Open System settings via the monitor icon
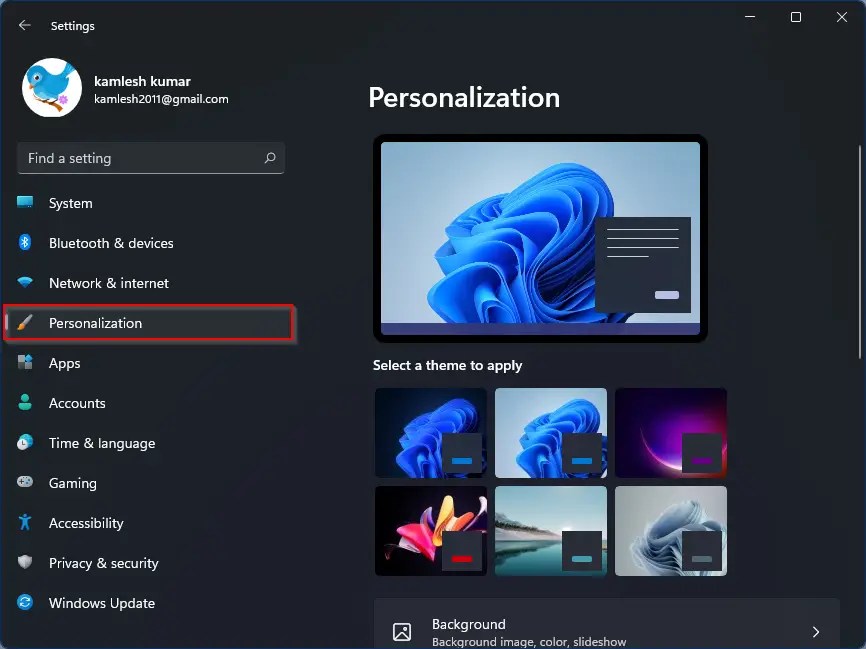 click(26, 203)
